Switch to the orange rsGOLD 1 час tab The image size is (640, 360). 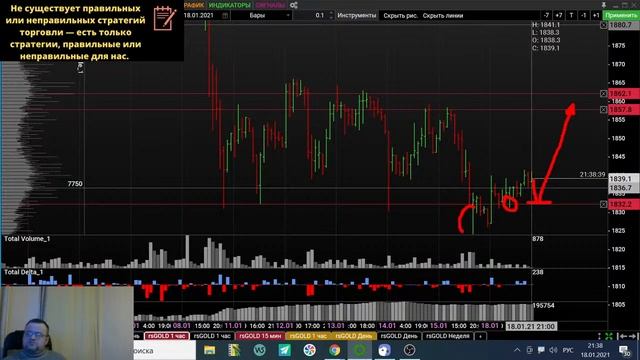[309, 336]
